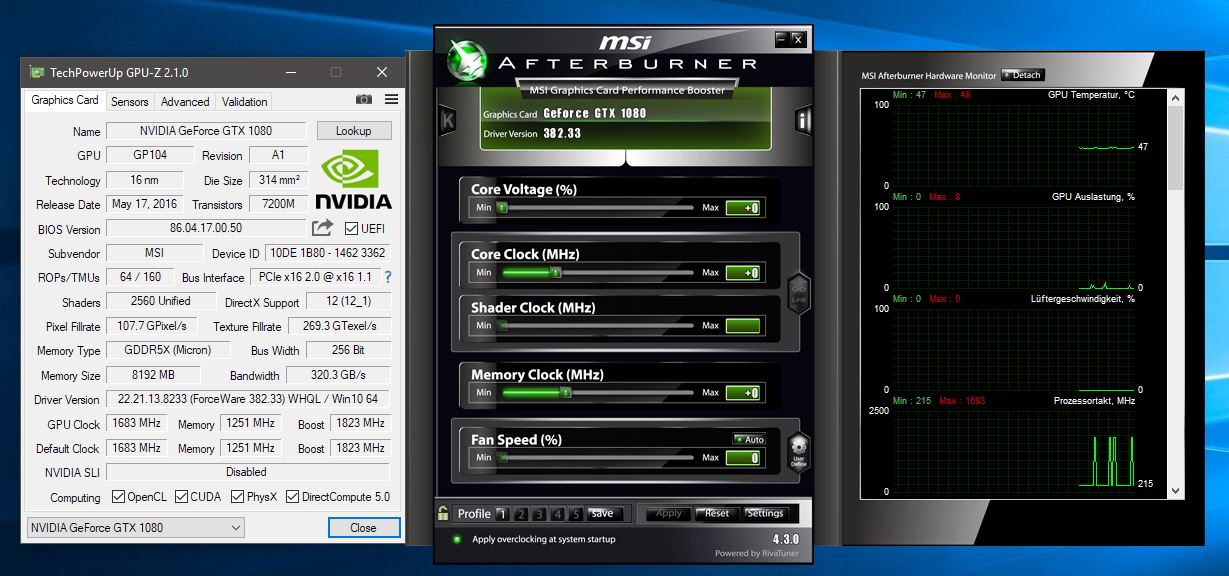
Task: Click the profile save button
Action: (603, 513)
